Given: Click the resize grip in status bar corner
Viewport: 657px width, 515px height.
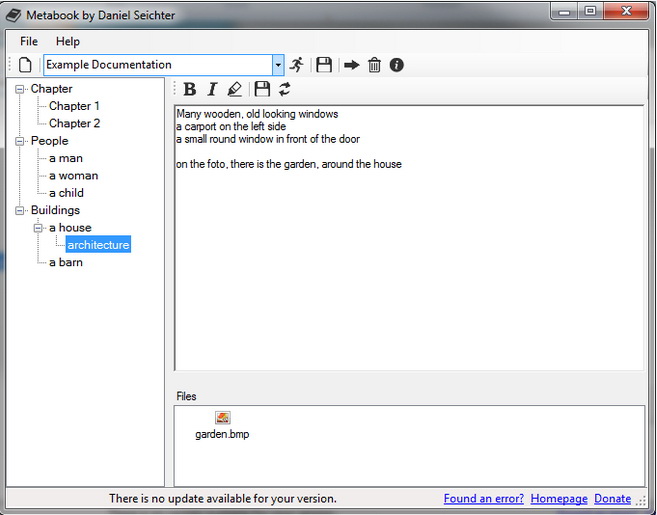Looking at the screenshot, I should [641, 500].
